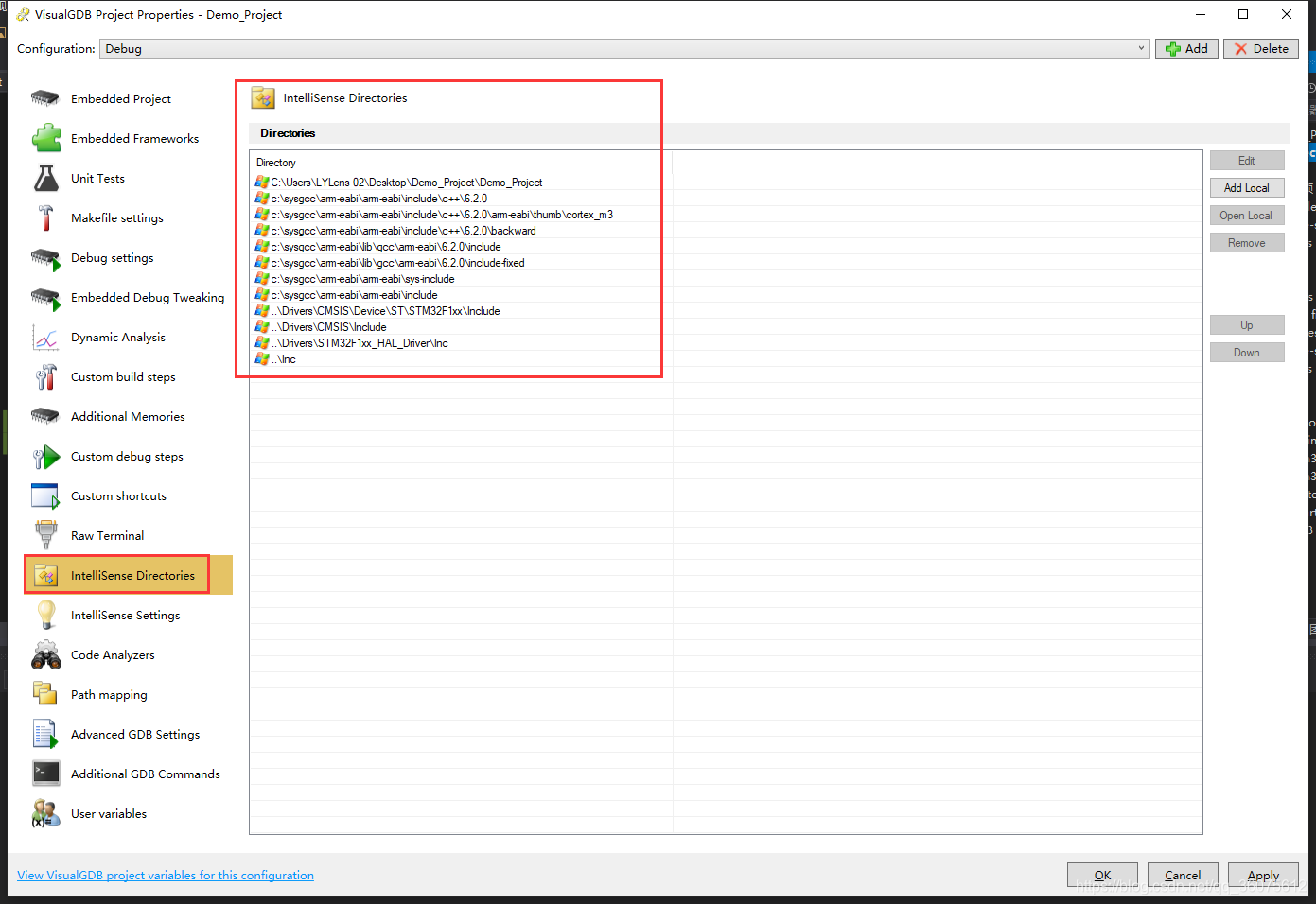1316x904 pixels.
Task: Cancel the project properties dialog
Action: point(1183,875)
